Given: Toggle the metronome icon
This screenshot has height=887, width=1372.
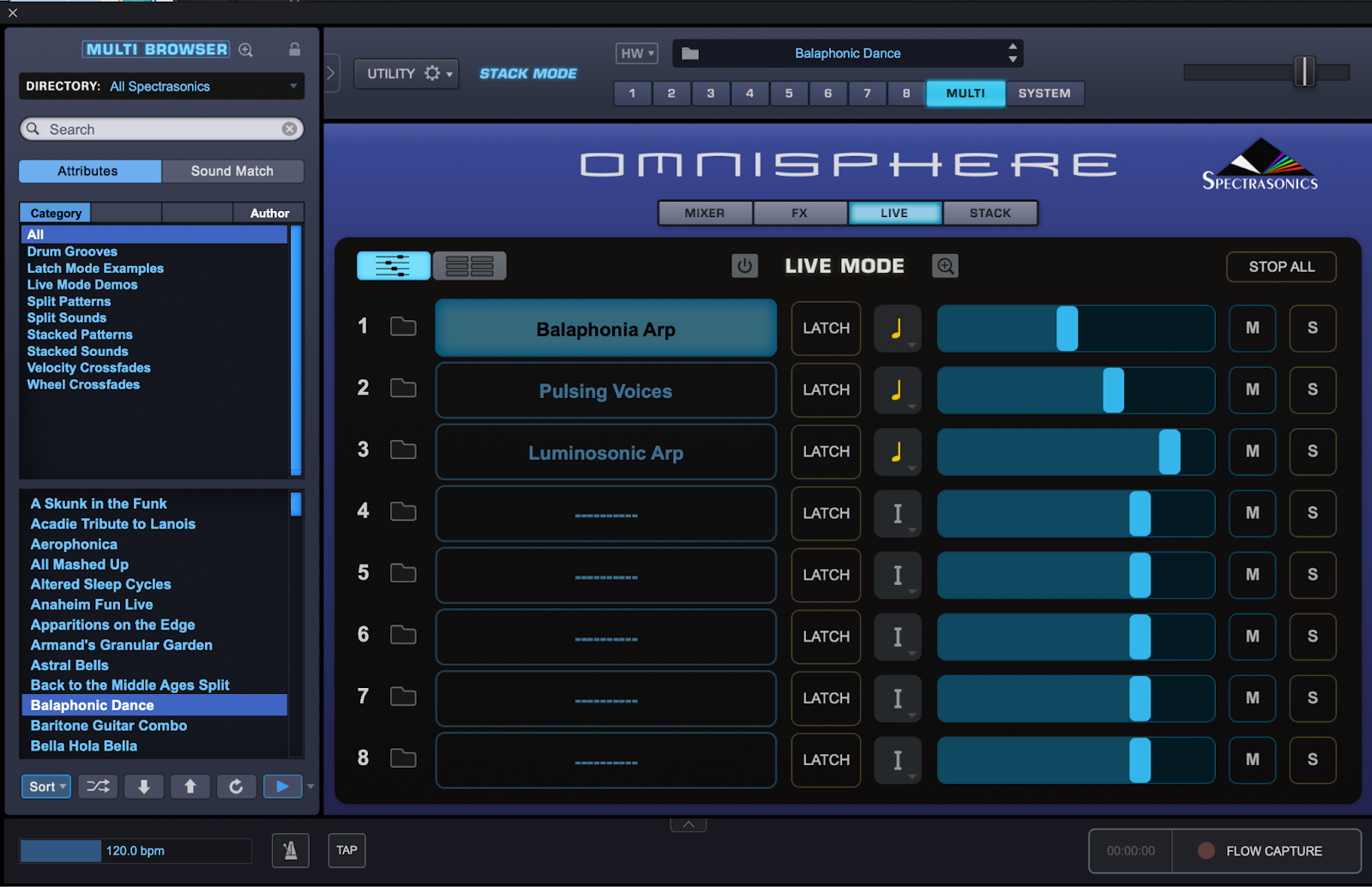Looking at the screenshot, I should [291, 850].
